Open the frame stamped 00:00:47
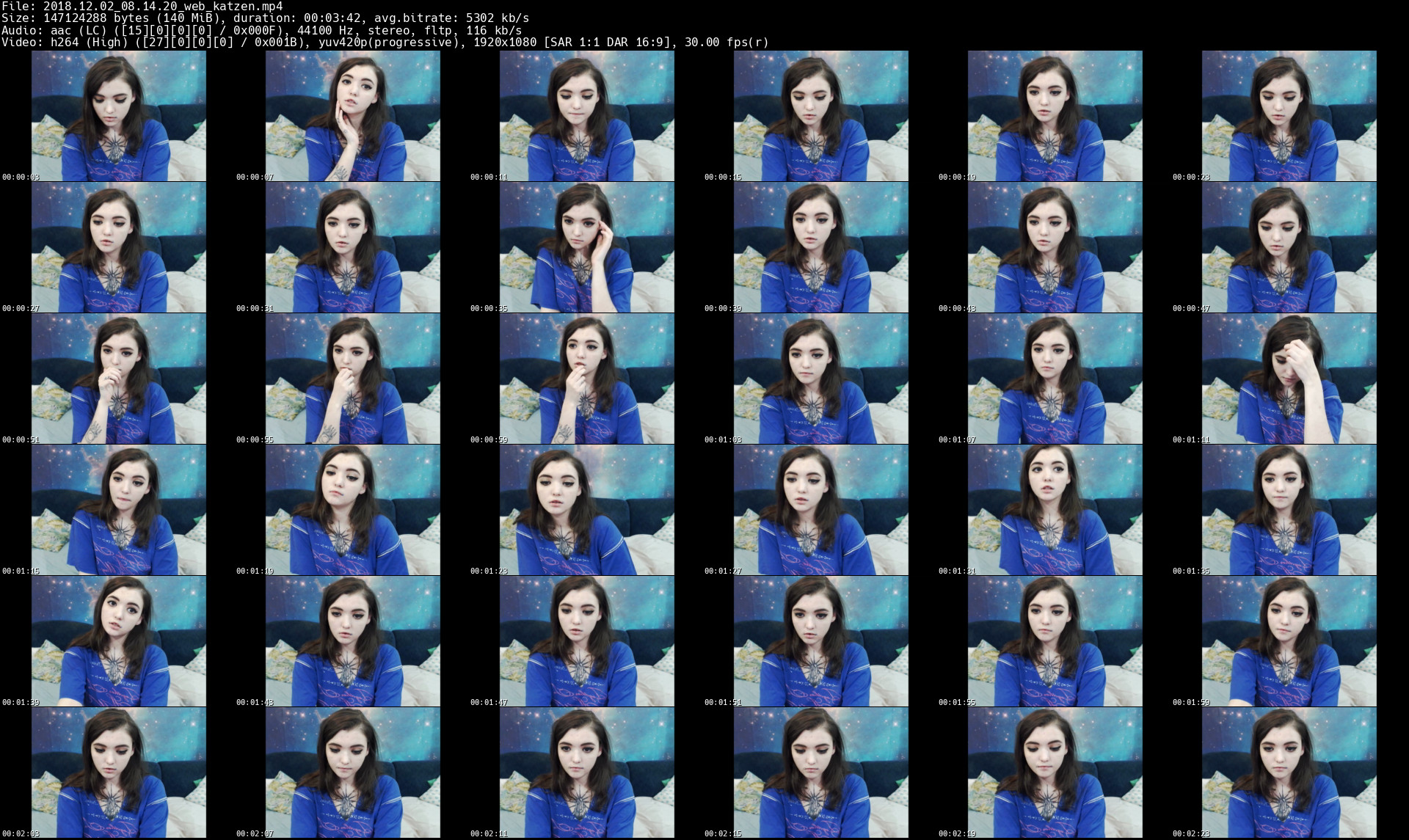This screenshot has width=1409, height=840. click(x=1289, y=247)
